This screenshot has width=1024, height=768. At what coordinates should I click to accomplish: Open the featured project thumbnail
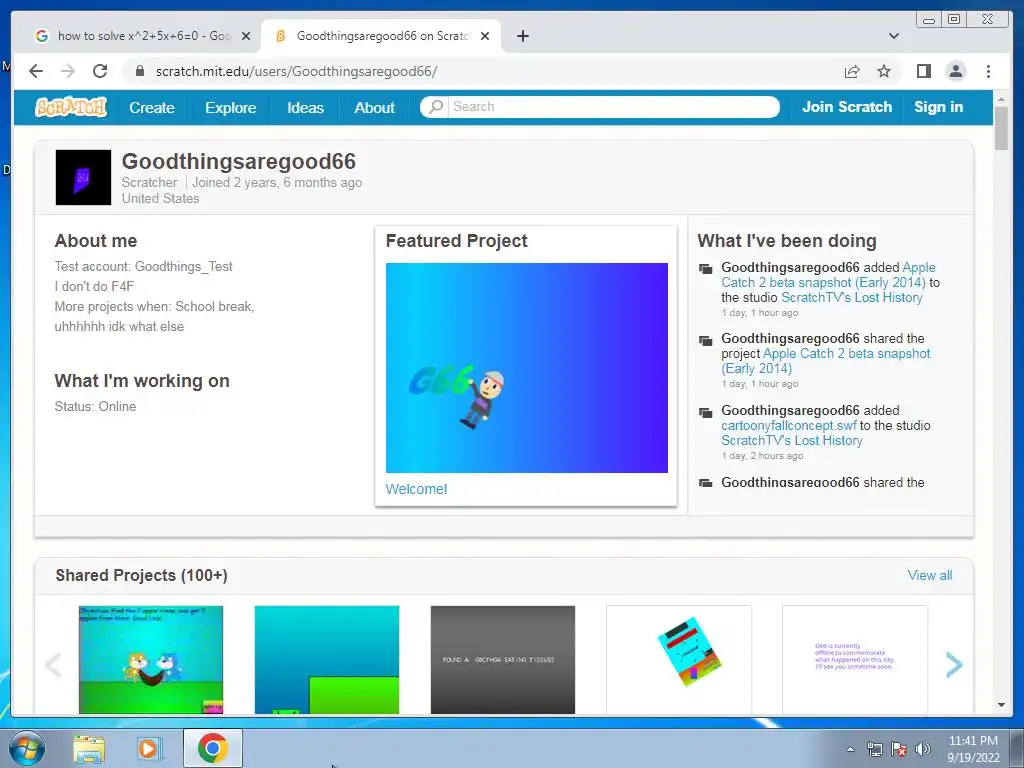click(526, 368)
